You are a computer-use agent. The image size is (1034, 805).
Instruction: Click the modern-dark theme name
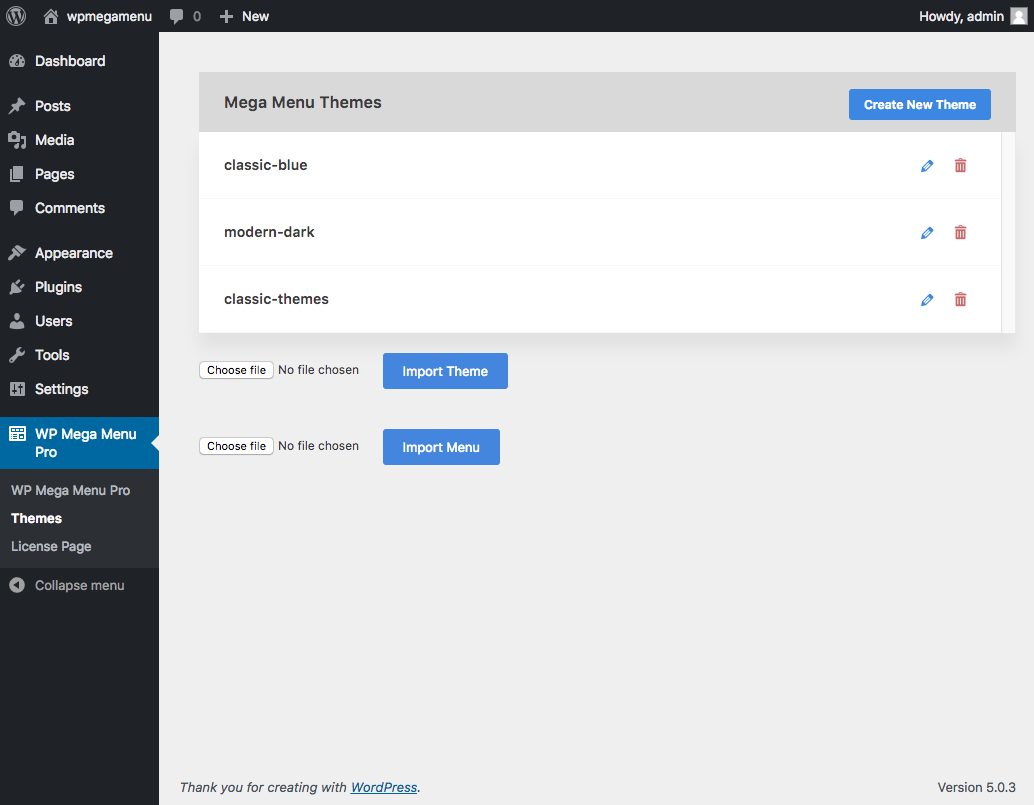269,232
